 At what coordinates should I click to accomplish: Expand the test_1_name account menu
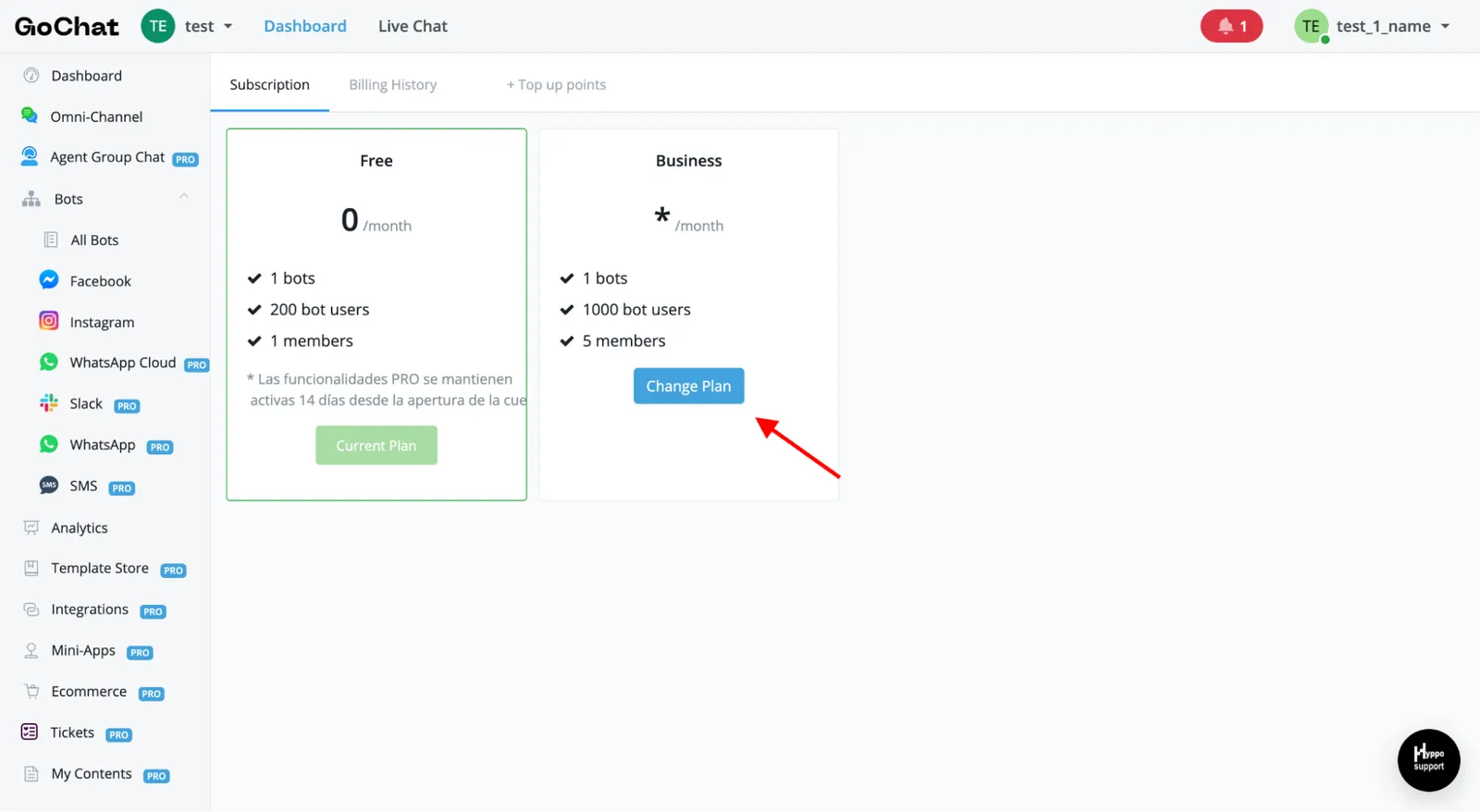click(1393, 27)
